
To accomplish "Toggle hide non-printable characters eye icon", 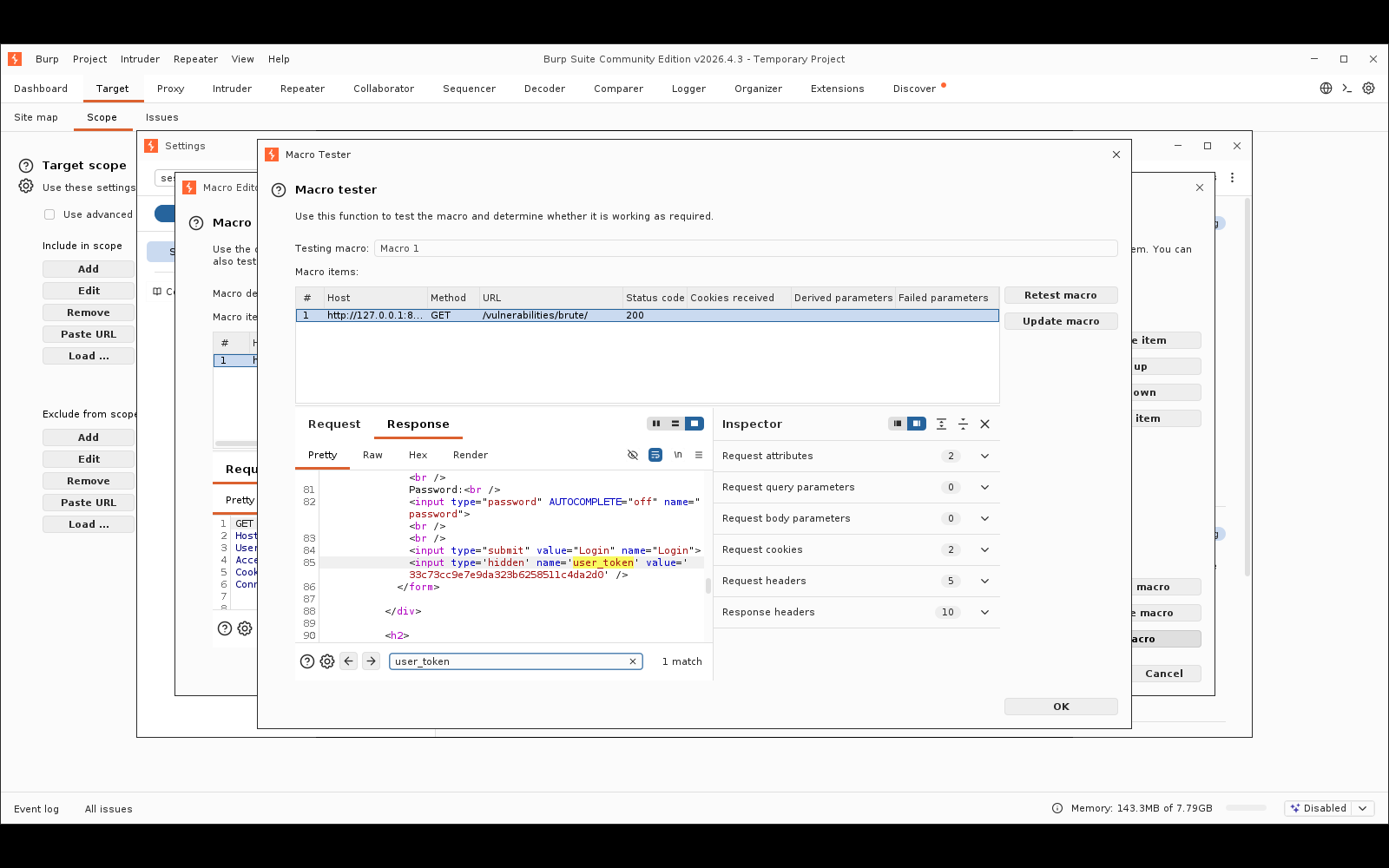I will click(x=633, y=455).
